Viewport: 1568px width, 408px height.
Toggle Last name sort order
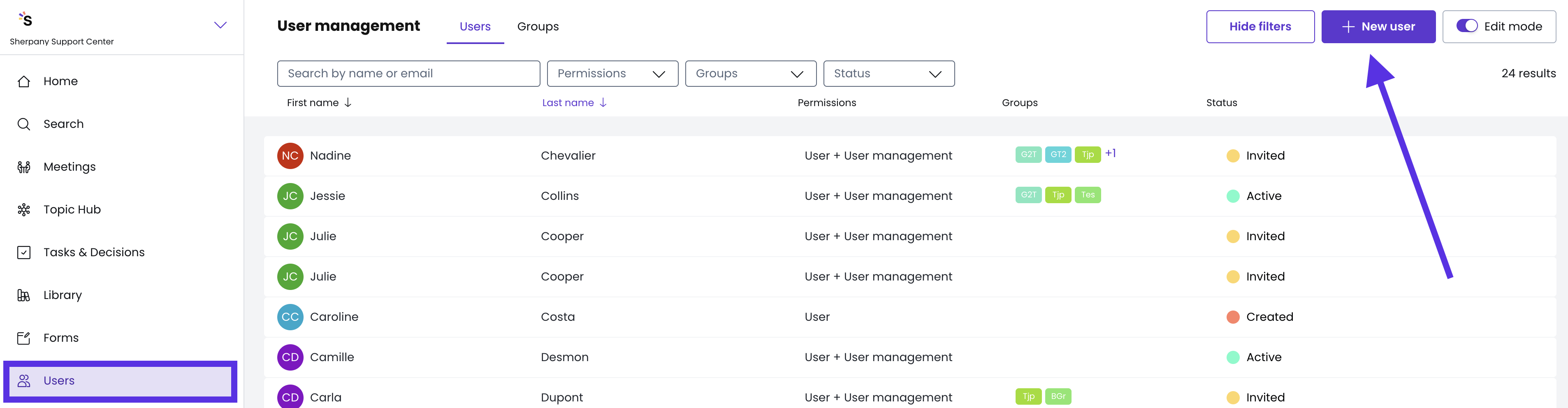[x=603, y=102]
